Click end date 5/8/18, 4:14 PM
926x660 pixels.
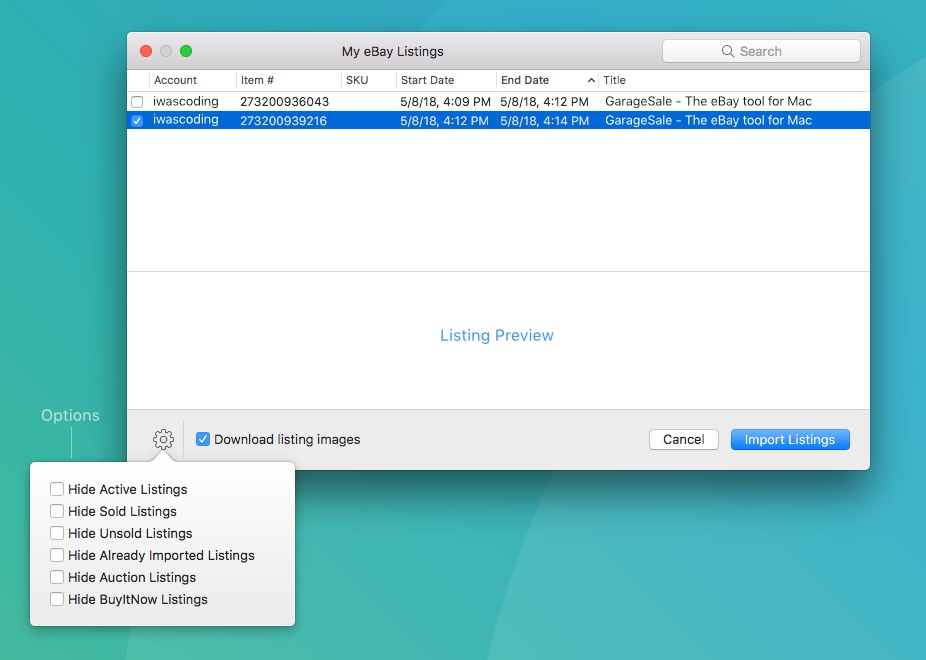click(544, 120)
